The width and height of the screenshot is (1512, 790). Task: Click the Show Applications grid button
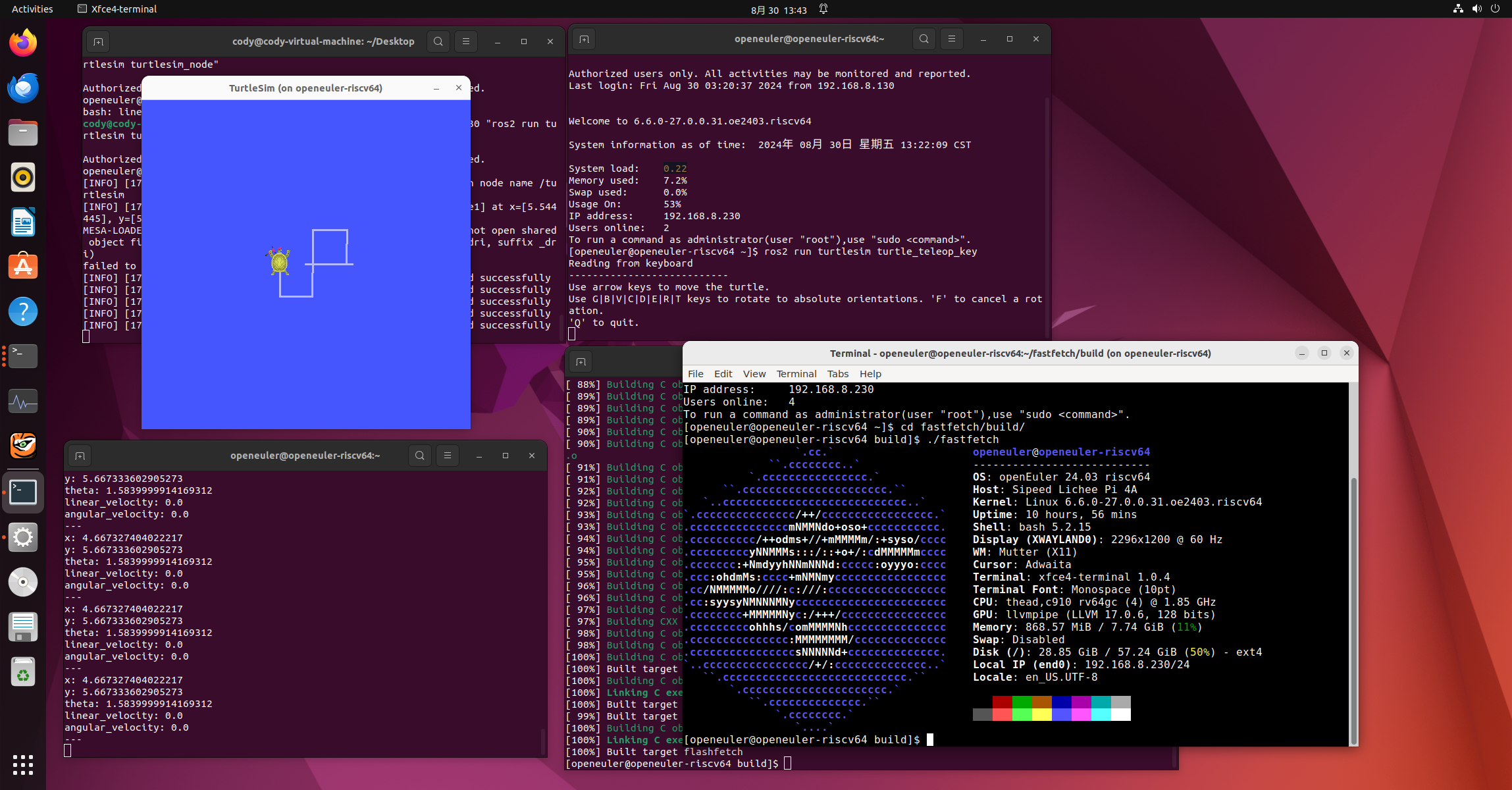point(23,765)
